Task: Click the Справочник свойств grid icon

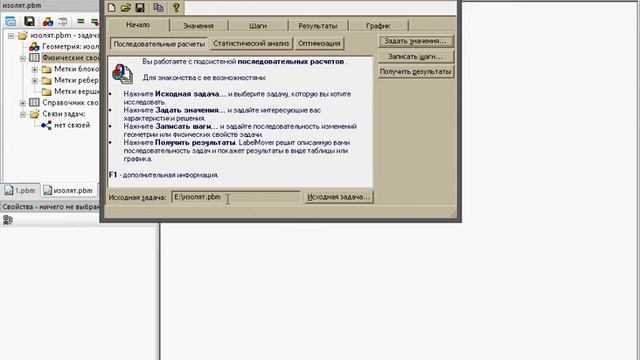Action: click(x=34, y=102)
